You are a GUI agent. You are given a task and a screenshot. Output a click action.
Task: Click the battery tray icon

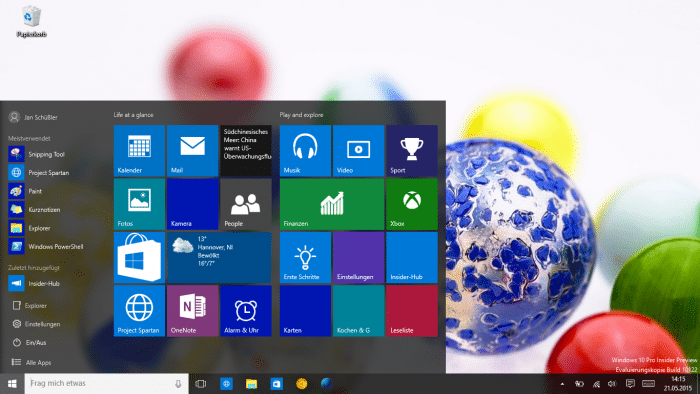pos(579,384)
